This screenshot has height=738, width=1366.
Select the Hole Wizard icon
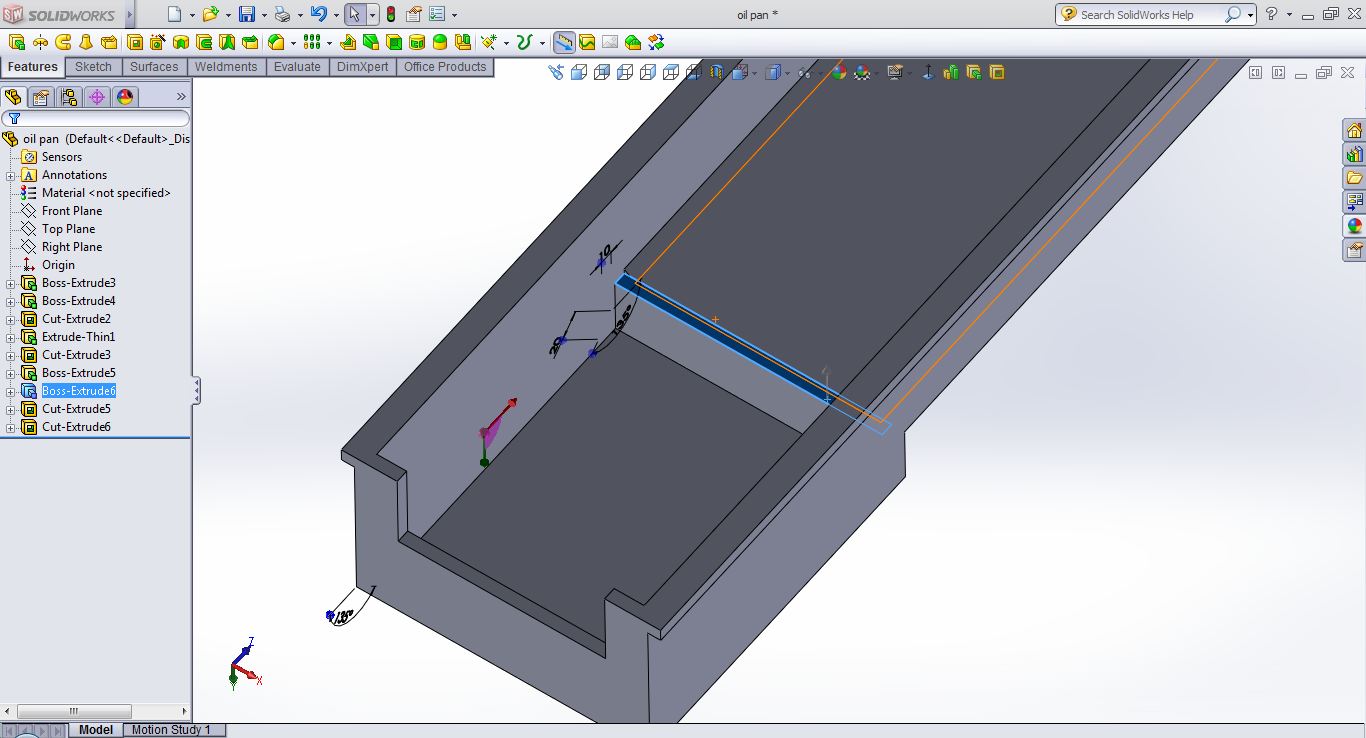[x=158, y=42]
